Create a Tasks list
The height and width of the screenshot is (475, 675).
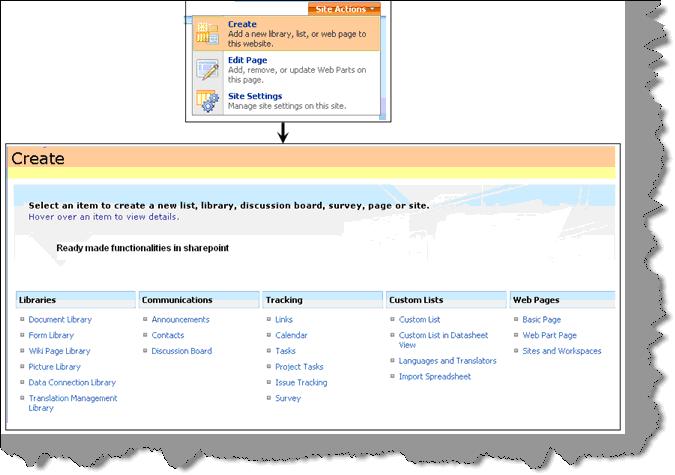[285, 351]
